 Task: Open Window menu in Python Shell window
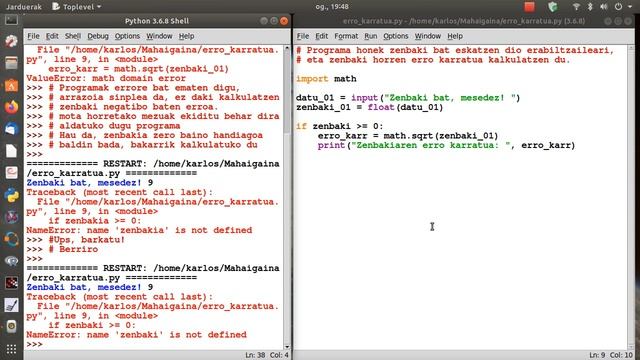[x=159, y=36]
